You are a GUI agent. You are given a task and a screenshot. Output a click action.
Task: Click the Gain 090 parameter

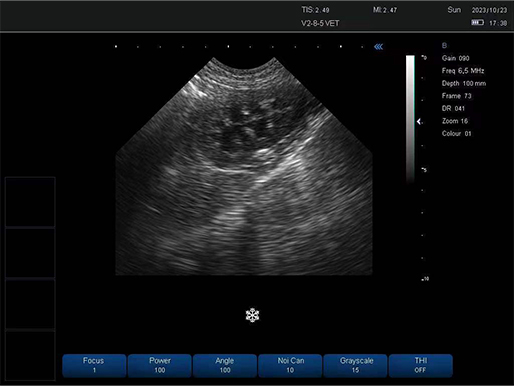(455, 58)
